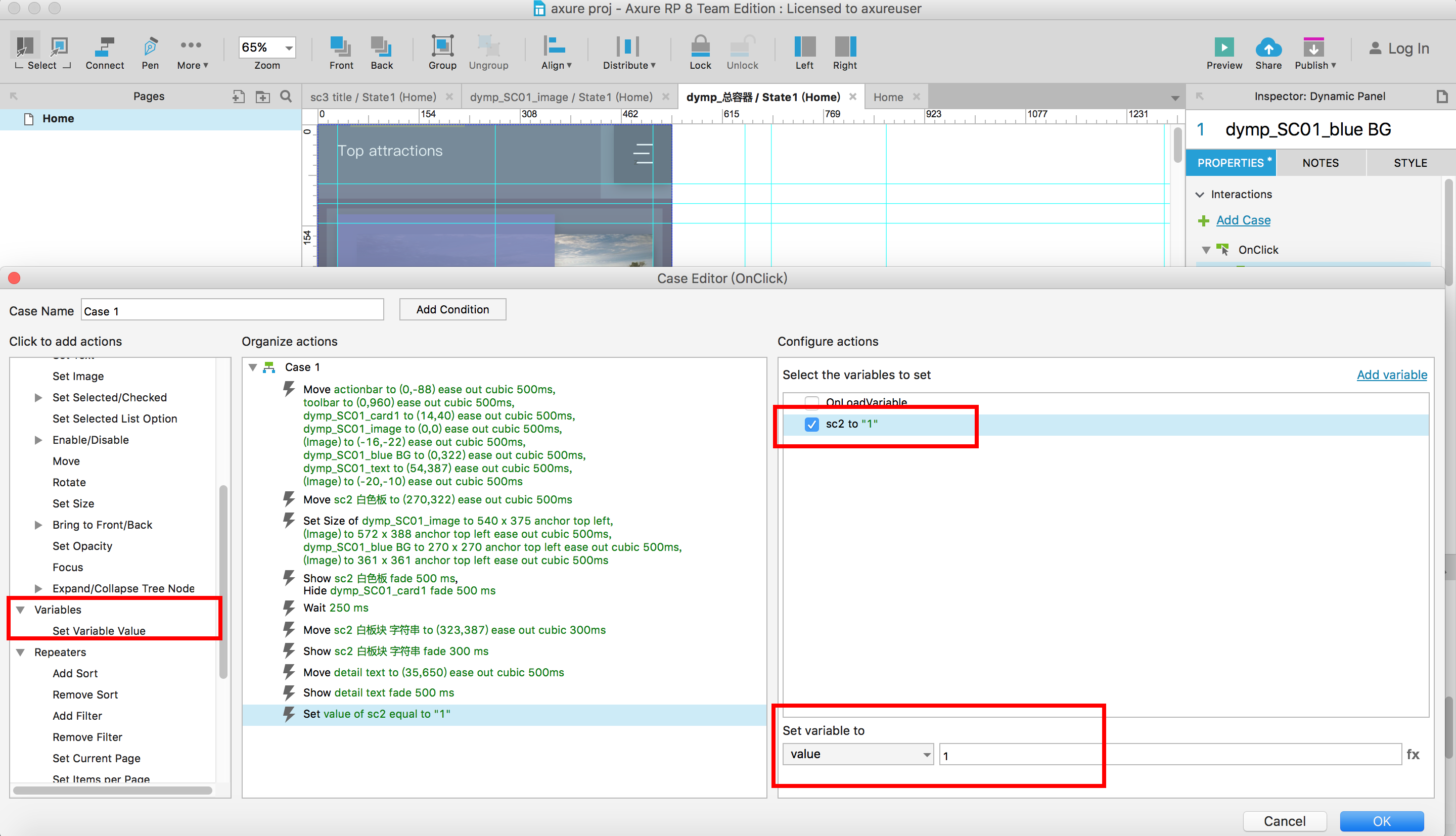The width and height of the screenshot is (1456, 836).
Task: Open the 'value' type dropdown
Action: [x=857, y=754]
